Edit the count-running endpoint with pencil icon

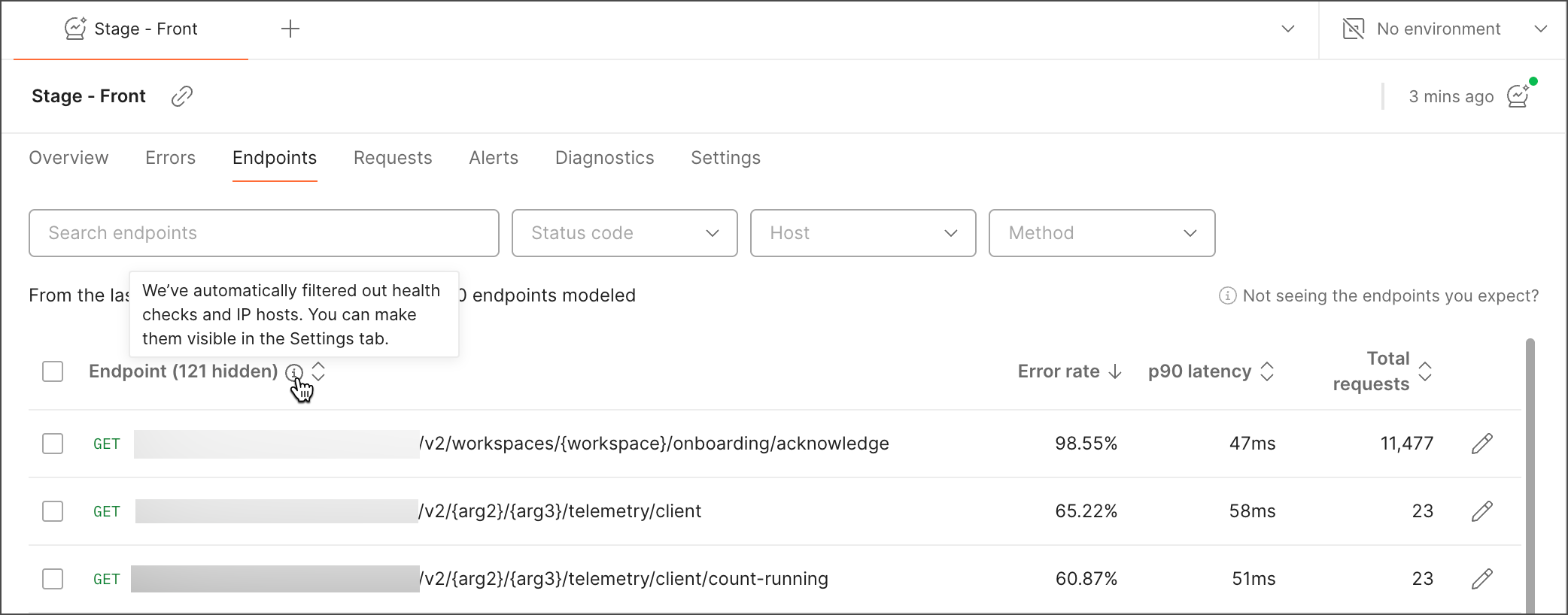click(1482, 579)
